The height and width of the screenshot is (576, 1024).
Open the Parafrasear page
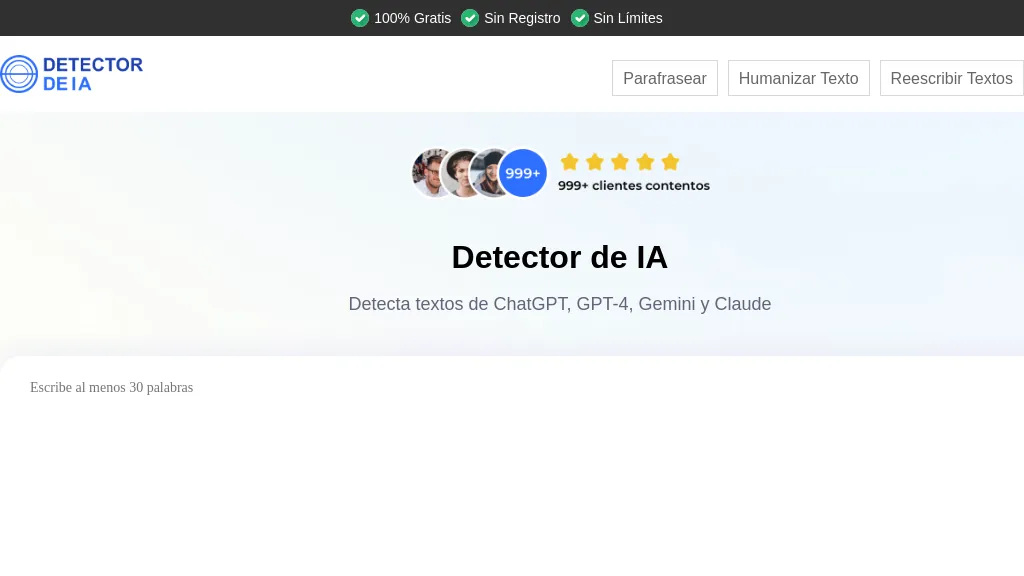point(665,78)
